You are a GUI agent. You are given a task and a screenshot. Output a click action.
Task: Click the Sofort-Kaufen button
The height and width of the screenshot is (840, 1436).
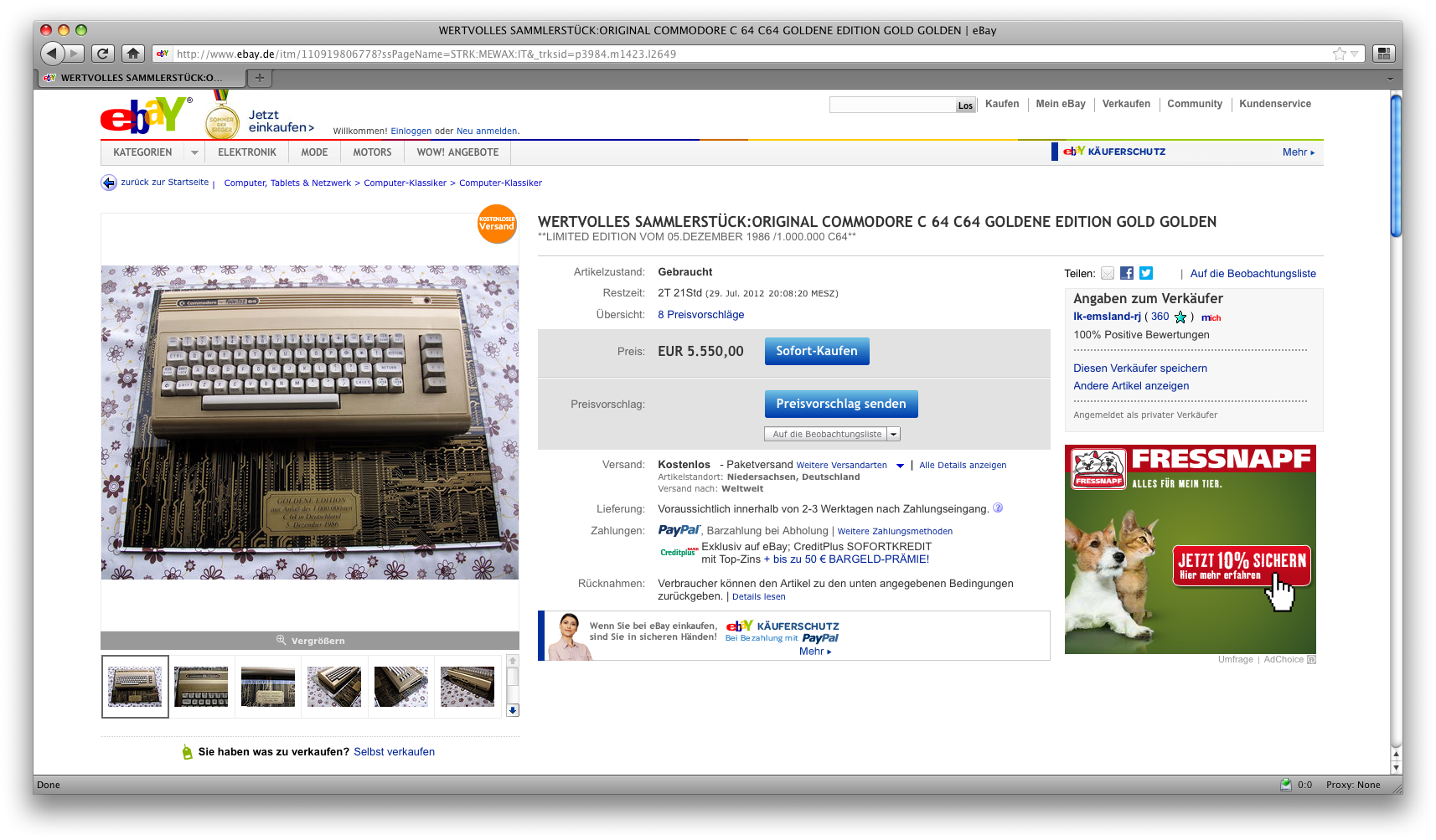click(x=817, y=351)
